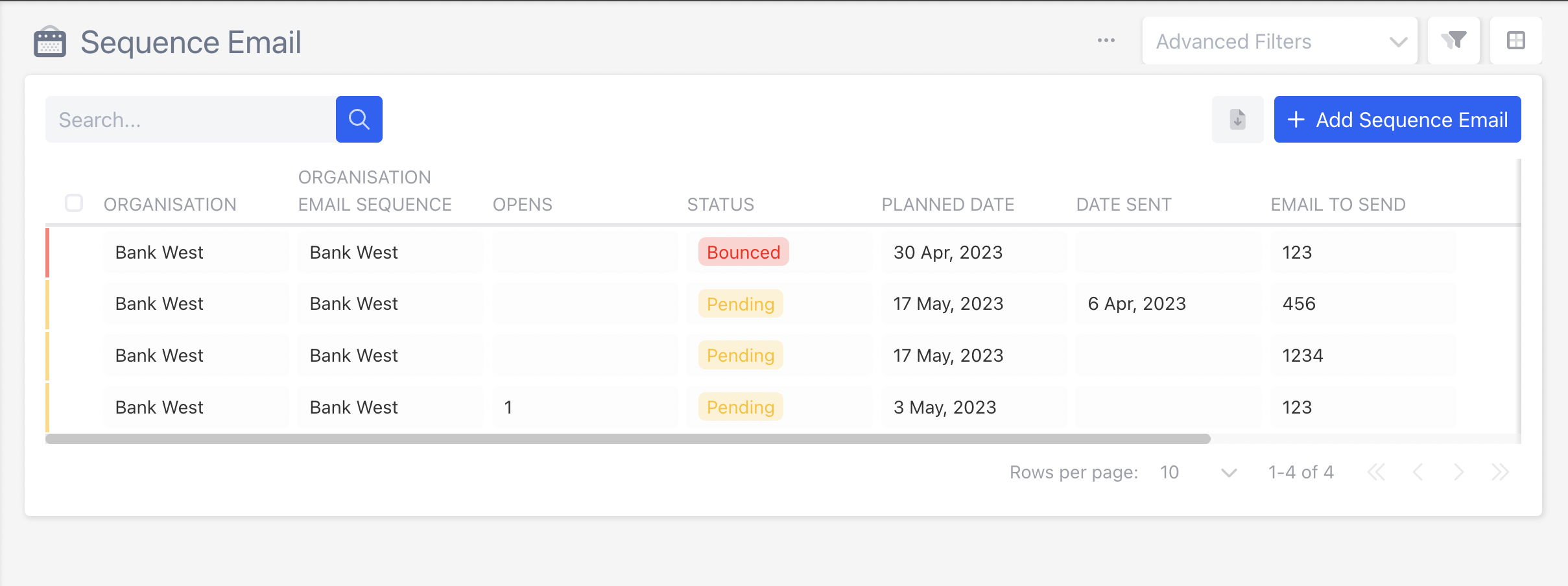Sort by the Status column header
This screenshot has width=1568, height=586.
[x=720, y=204]
